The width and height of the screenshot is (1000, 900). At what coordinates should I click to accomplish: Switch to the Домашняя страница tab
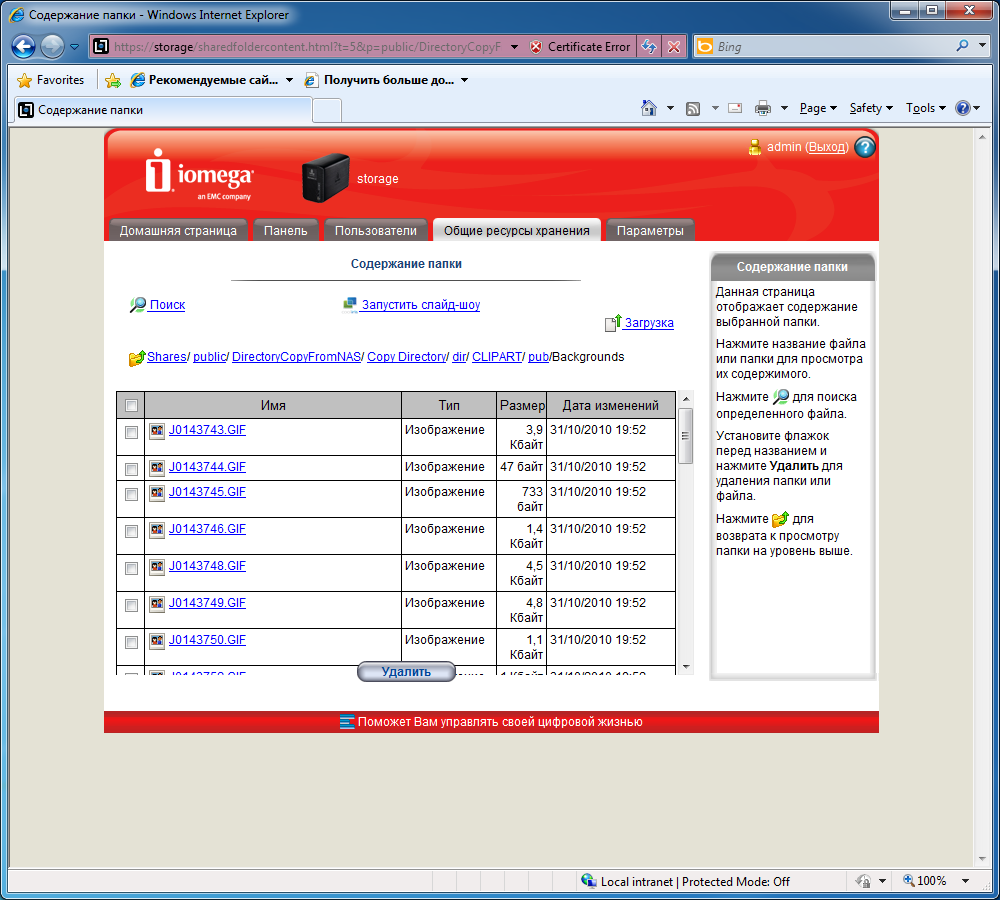click(x=178, y=230)
